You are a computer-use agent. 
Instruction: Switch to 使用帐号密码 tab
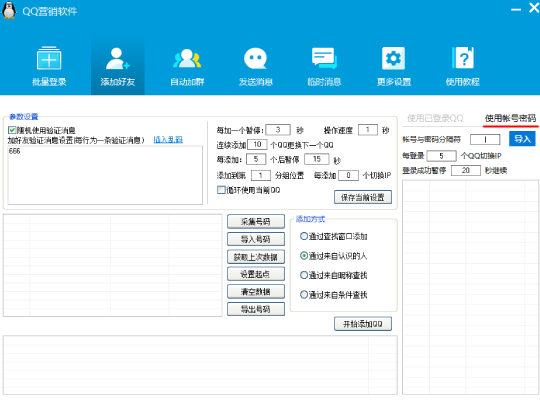(510, 118)
